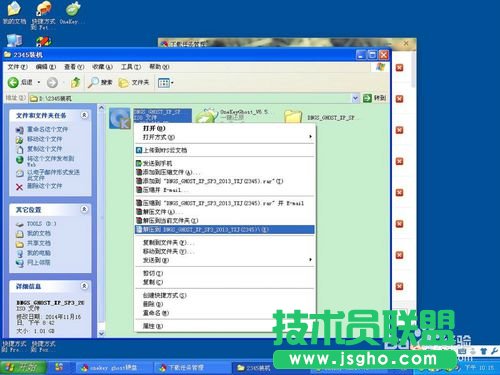Click 上传到WPS云文档 icon entry
500x375 pixels.
coord(139,150)
